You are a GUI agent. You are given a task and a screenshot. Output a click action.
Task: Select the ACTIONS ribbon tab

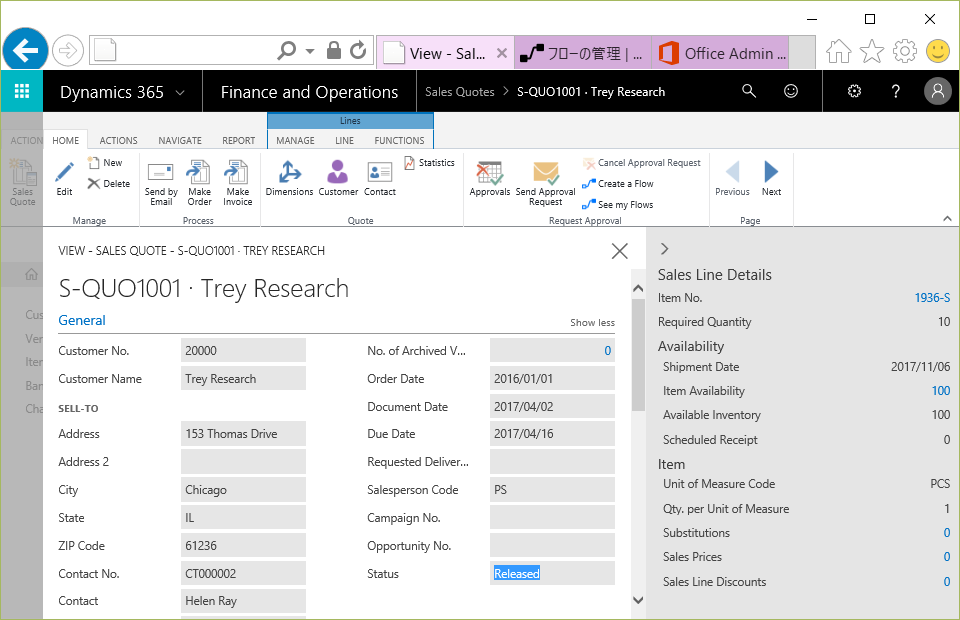point(118,140)
